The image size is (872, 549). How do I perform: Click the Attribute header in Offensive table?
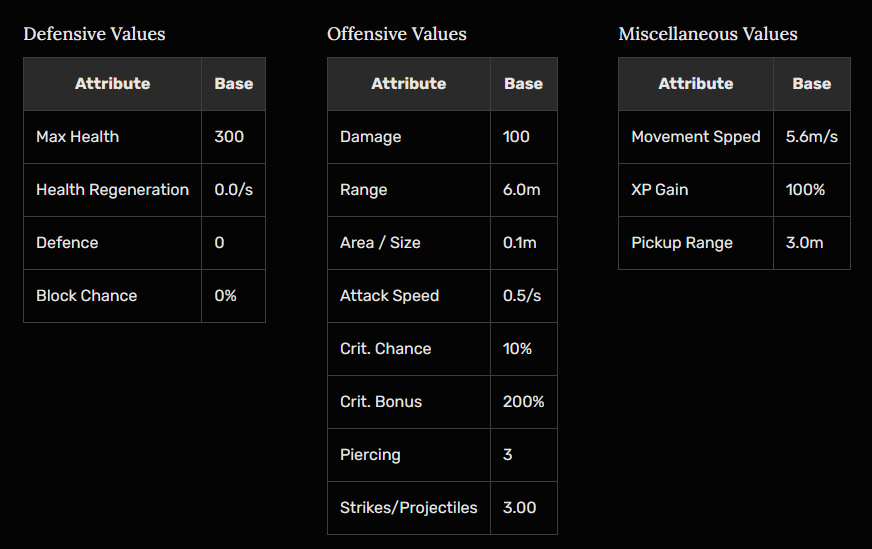tap(408, 84)
